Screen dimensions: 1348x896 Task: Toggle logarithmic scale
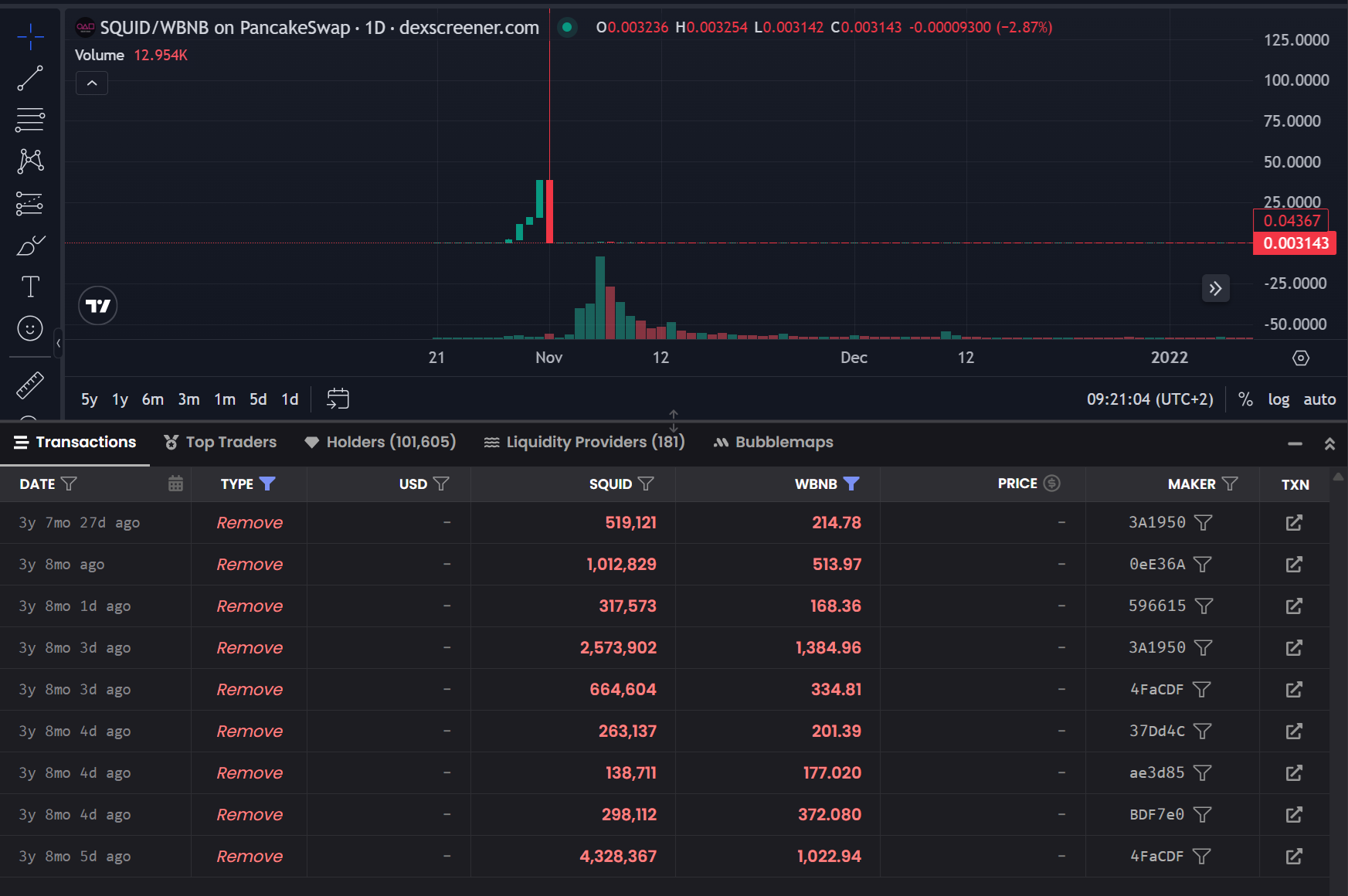coord(1278,399)
